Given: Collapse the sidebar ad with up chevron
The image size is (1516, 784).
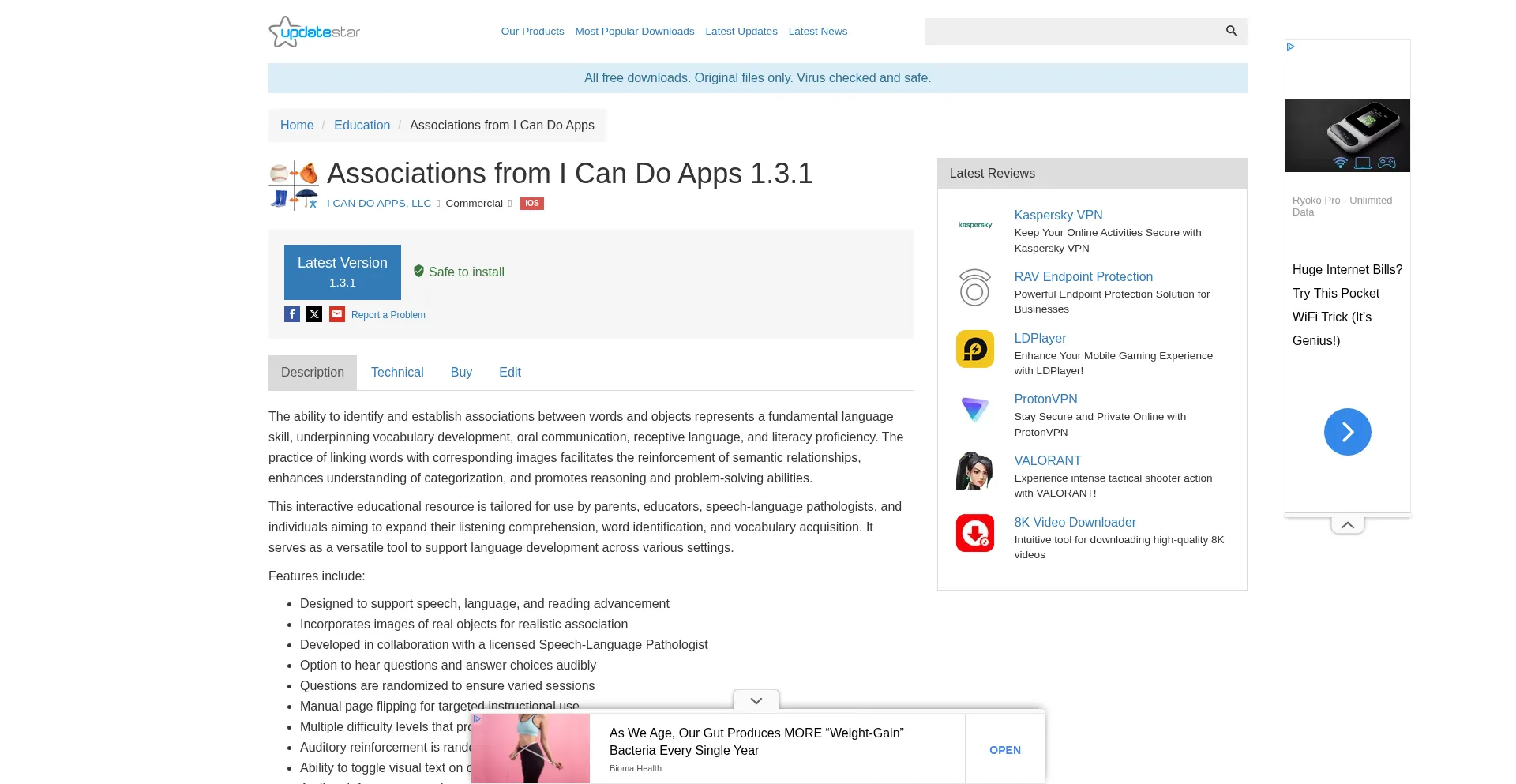Looking at the screenshot, I should pos(1348,525).
